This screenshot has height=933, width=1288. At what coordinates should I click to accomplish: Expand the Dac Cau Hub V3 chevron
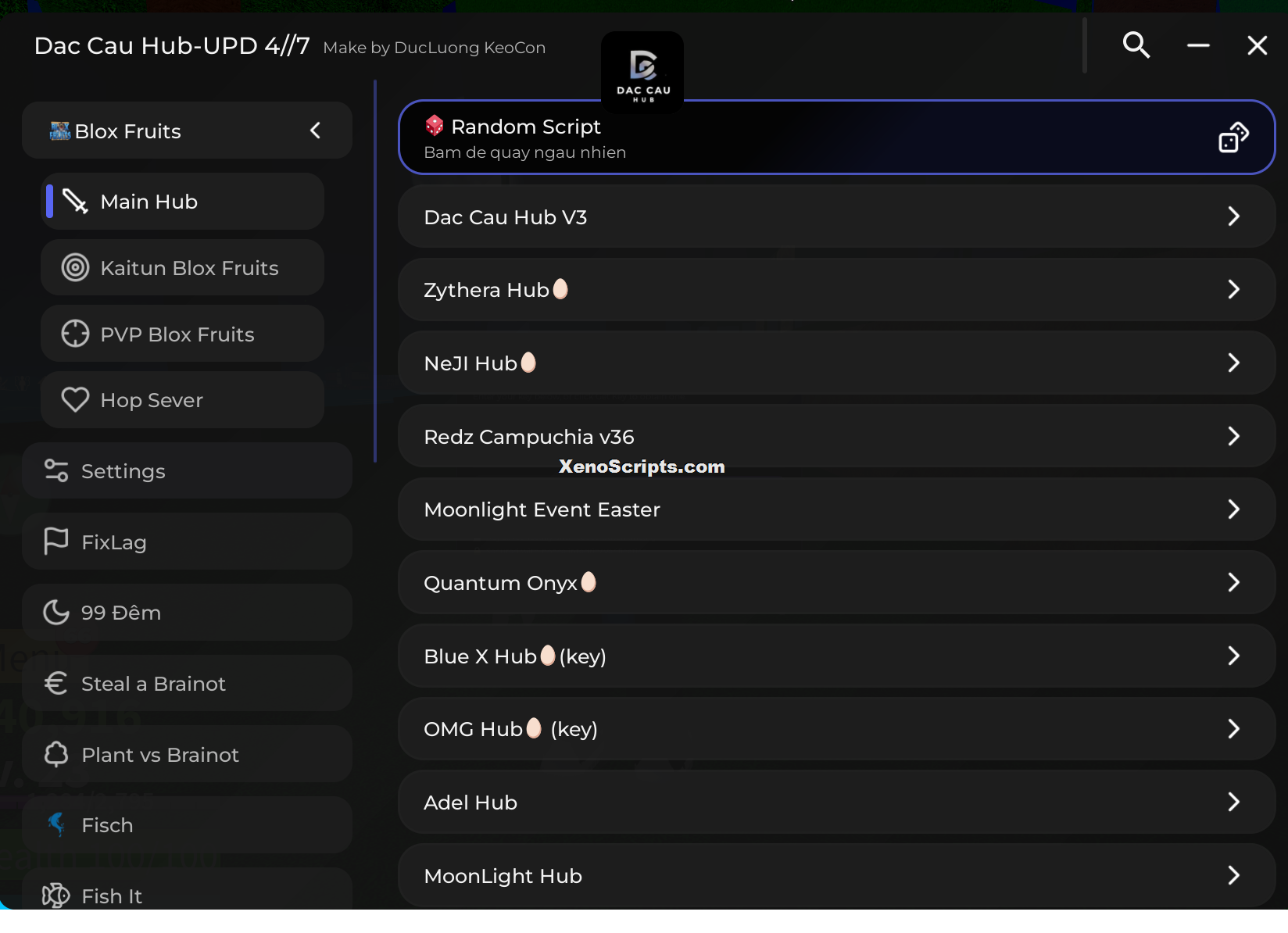tap(1233, 216)
